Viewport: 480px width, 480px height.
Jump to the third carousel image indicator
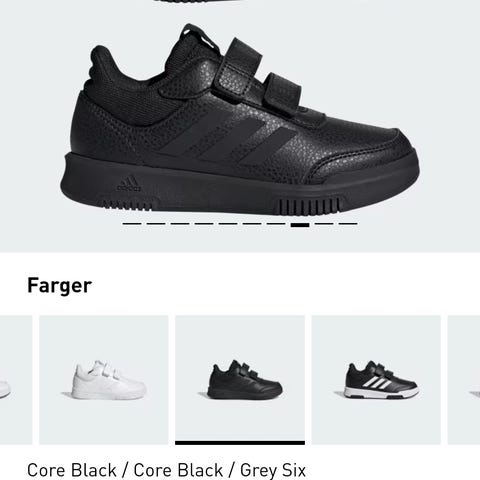pyautogui.click(x=180, y=224)
